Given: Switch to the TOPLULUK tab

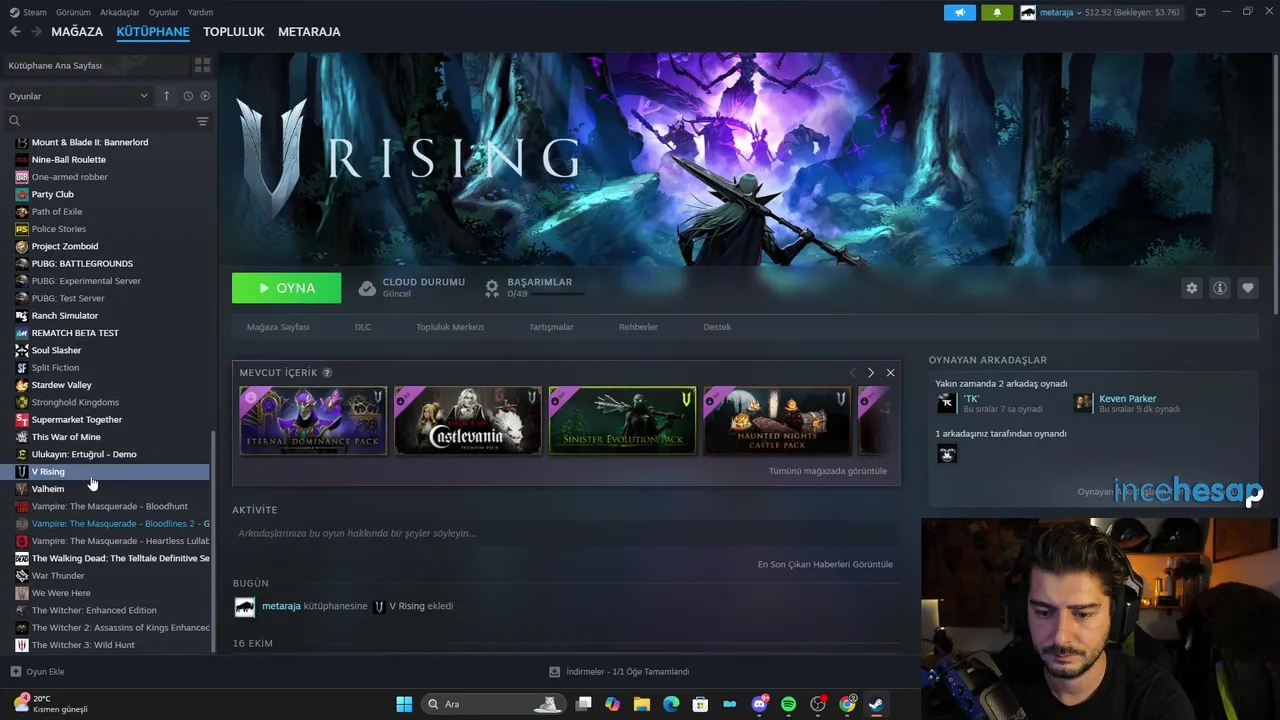Looking at the screenshot, I should click(234, 32).
